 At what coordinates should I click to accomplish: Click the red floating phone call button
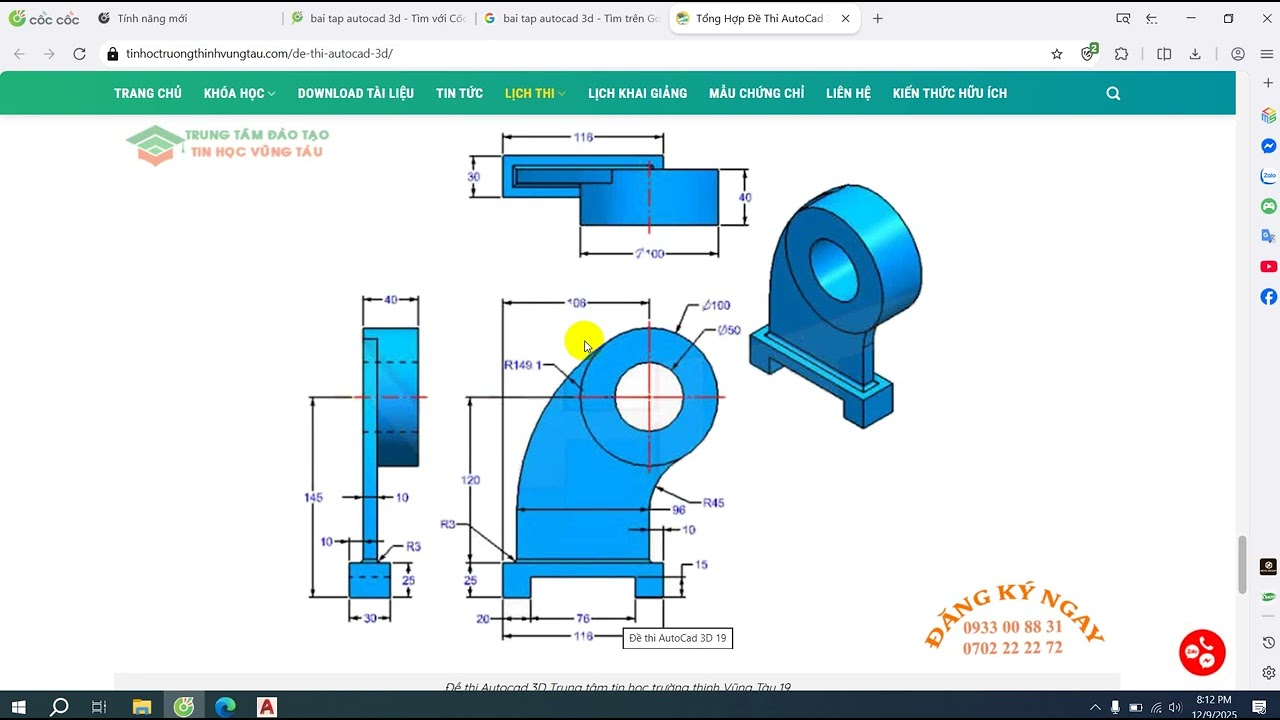coord(1202,653)
